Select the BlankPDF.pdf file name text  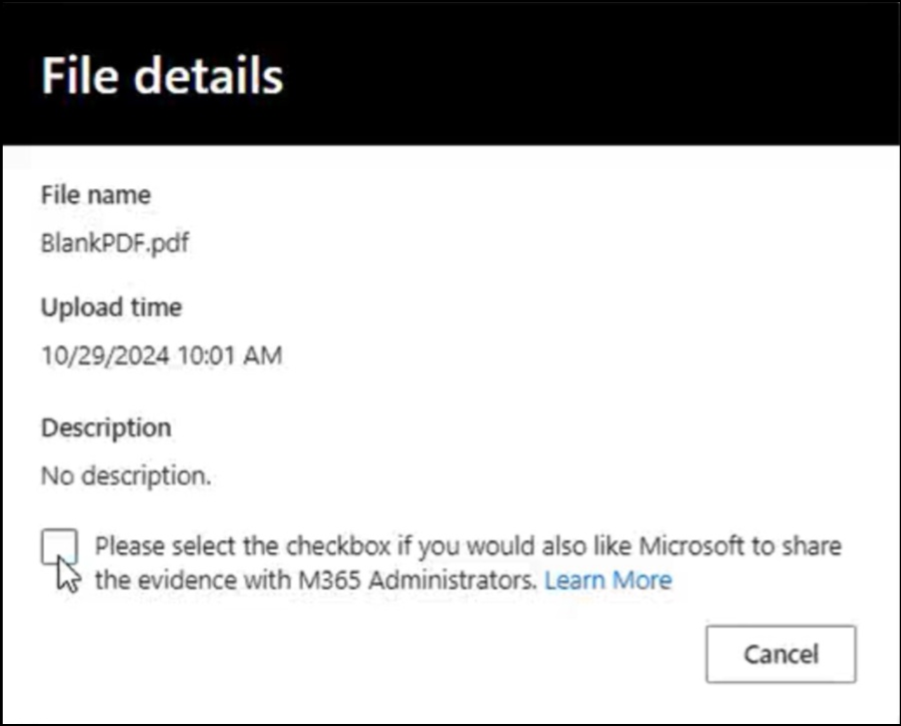click(116, 243)
